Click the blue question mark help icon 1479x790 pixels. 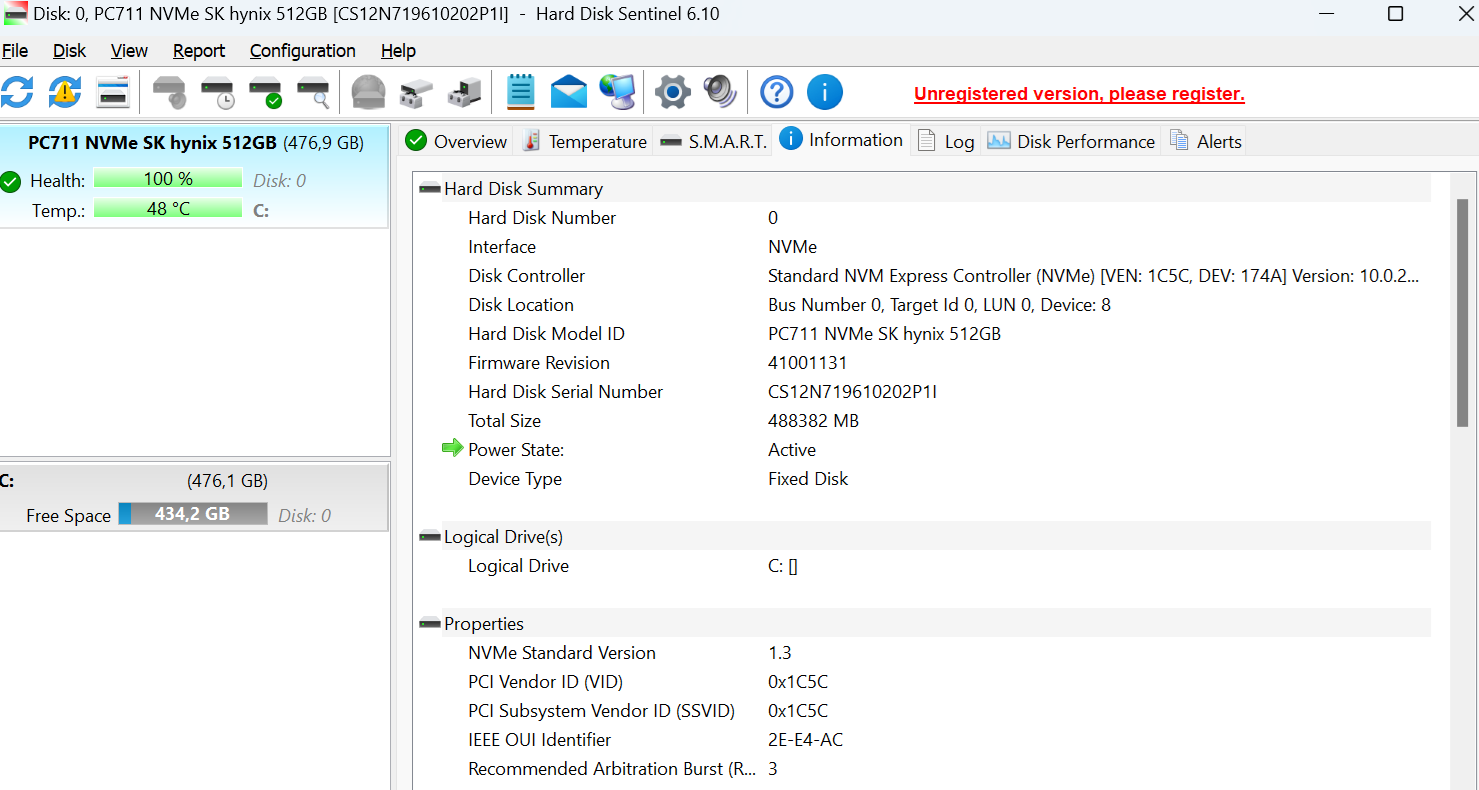[x=776, y=93]
